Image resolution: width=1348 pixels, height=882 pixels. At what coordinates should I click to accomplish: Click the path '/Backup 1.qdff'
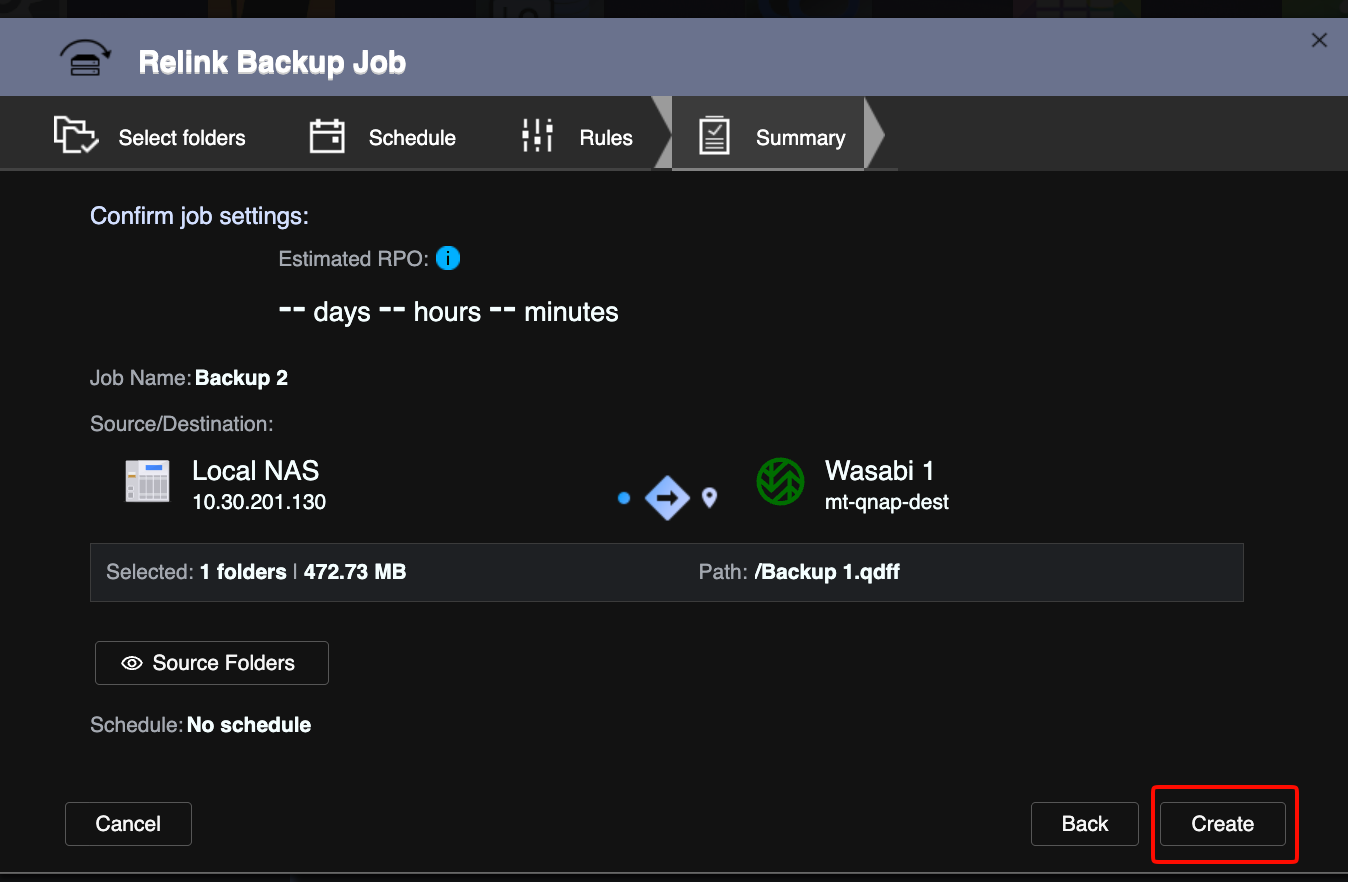[827, 572]
